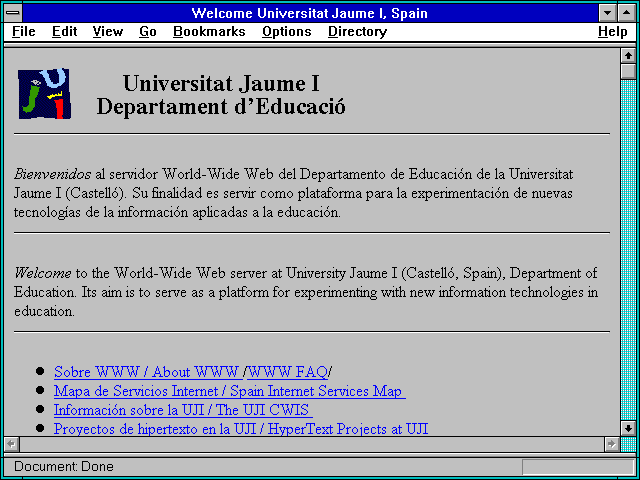Minimize the window with the down-arrow button
The width and height of the screenshot is (640, 480).
pos(607,13)
